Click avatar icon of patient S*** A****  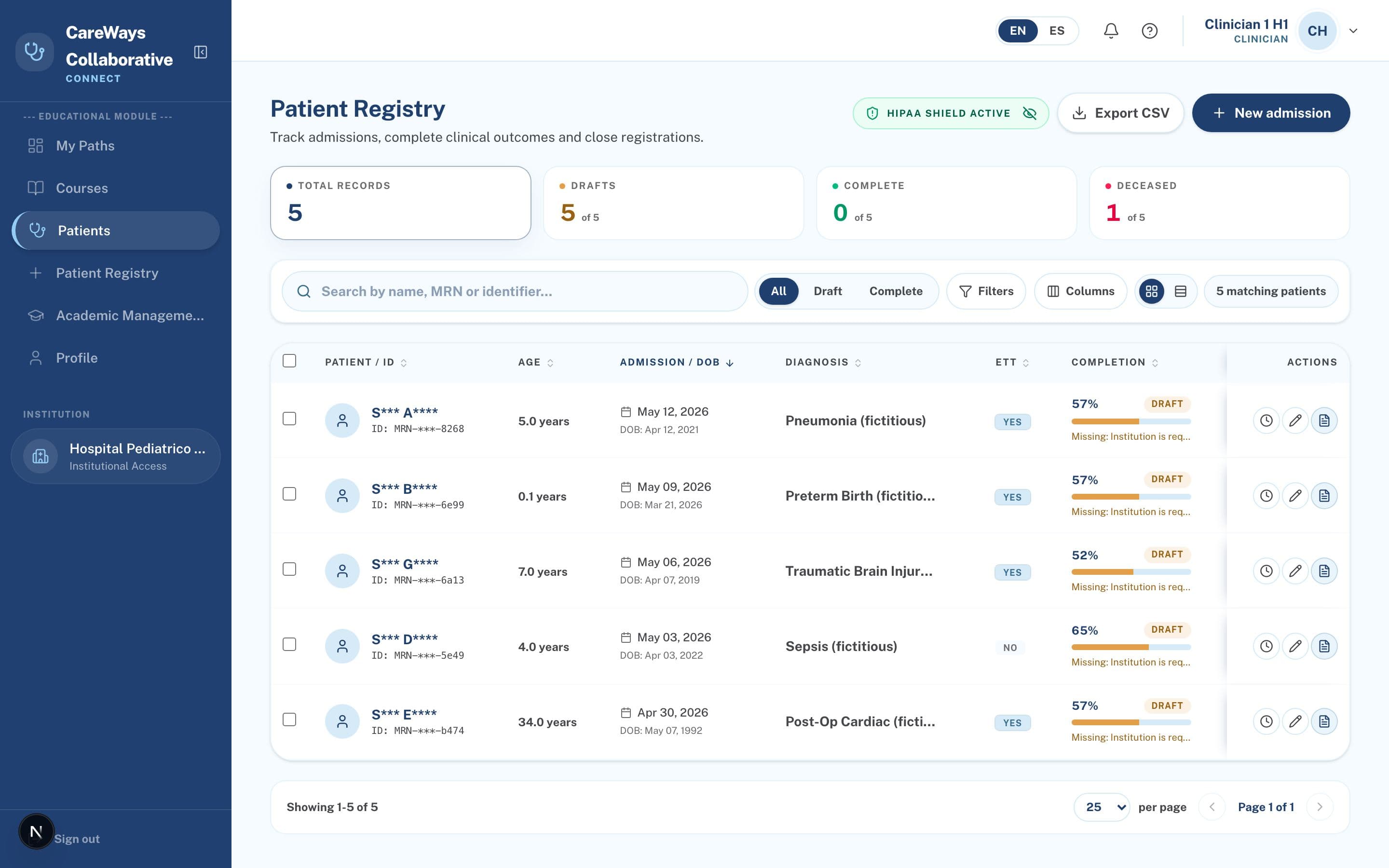[x=342, y=421]
